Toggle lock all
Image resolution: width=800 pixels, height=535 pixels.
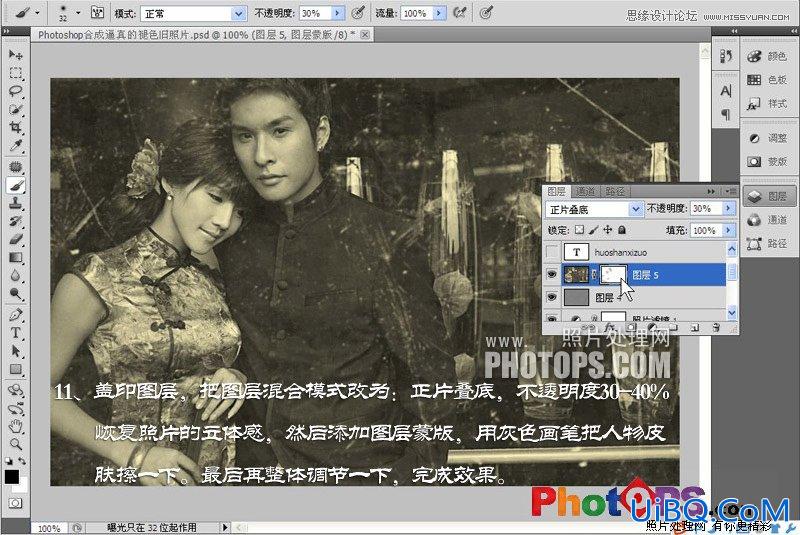coord(621,230)
